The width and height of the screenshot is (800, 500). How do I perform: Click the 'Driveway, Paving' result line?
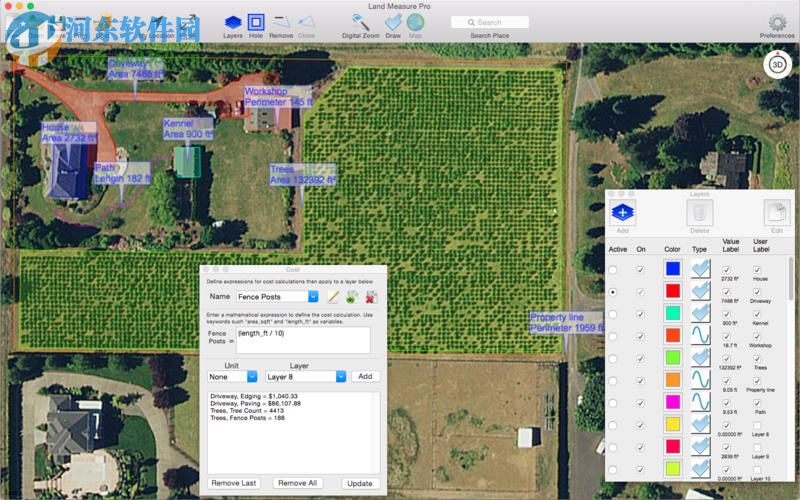(x=256, y=403)
